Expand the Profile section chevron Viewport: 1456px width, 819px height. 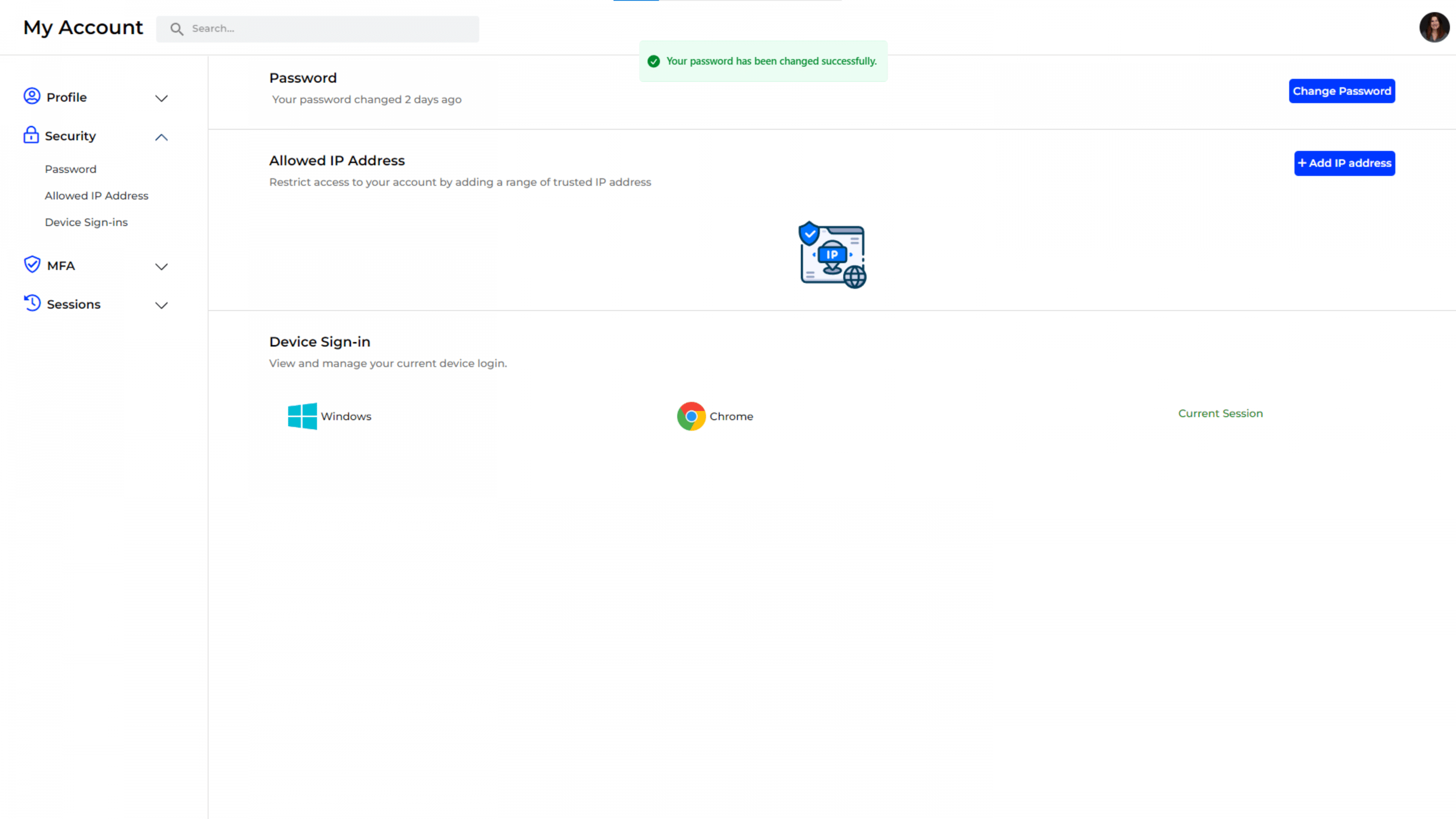(162, 99)
